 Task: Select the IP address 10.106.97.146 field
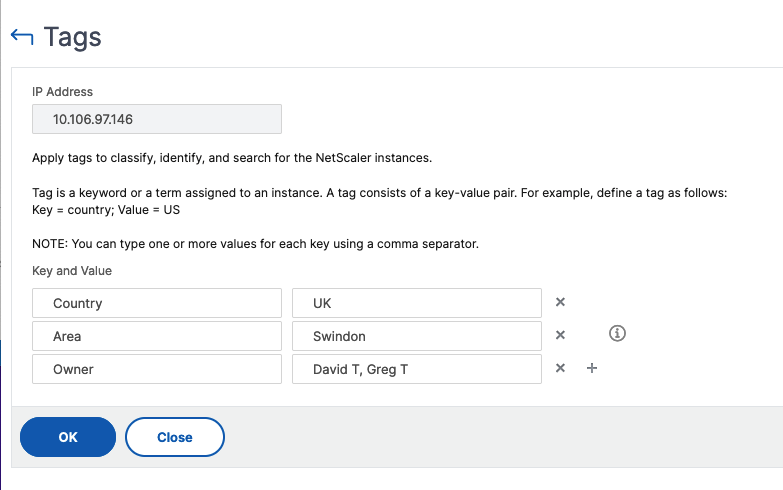click(x=157, y=119)
